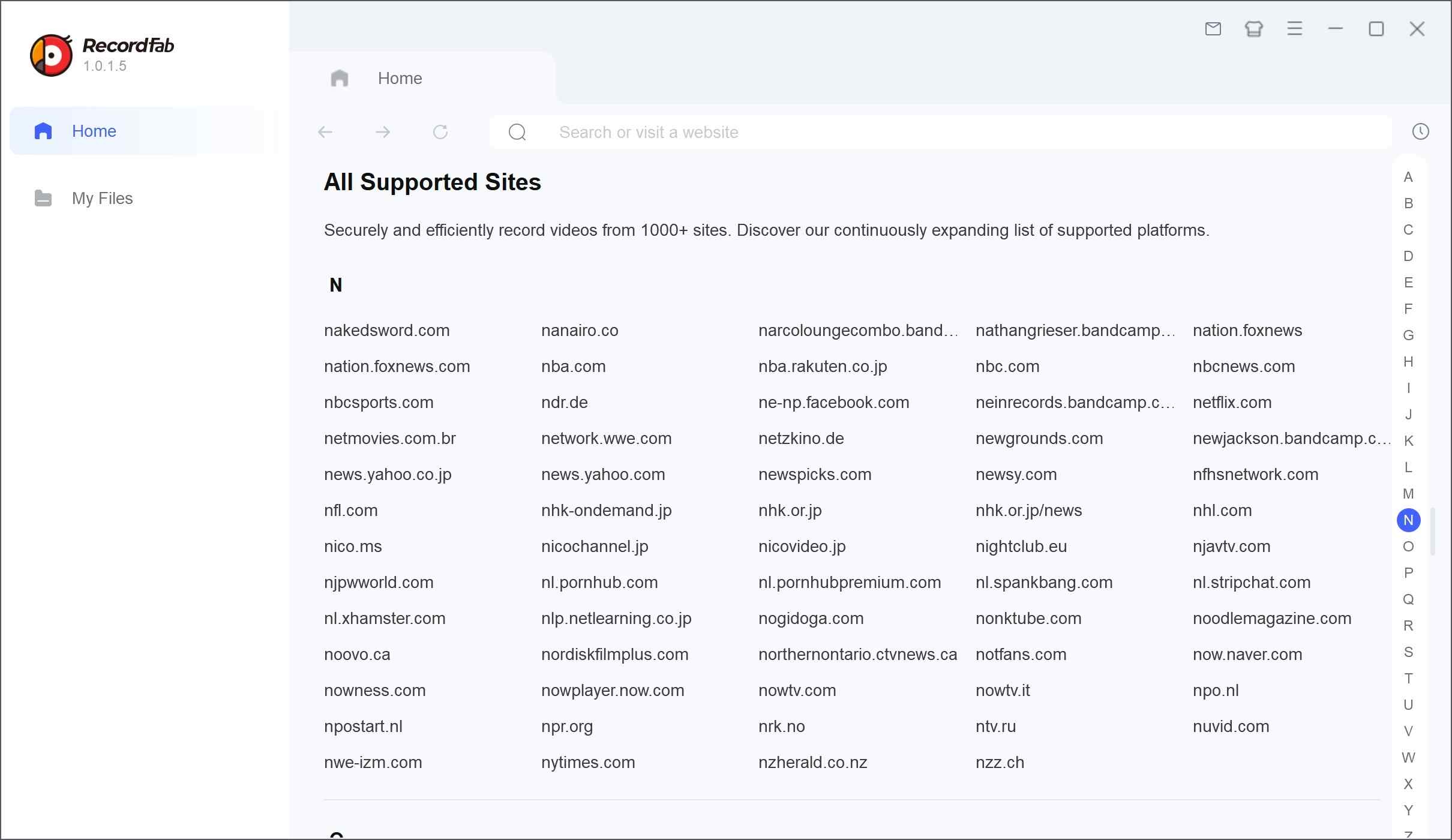Open nbcsports.com site link
The image size is (1452, 840).
[379, 403]
